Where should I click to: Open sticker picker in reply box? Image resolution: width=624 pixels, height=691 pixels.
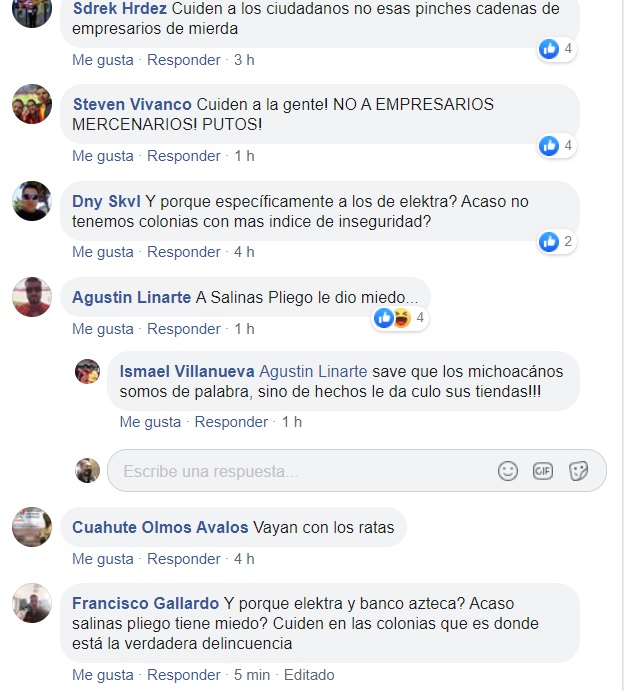578,471
